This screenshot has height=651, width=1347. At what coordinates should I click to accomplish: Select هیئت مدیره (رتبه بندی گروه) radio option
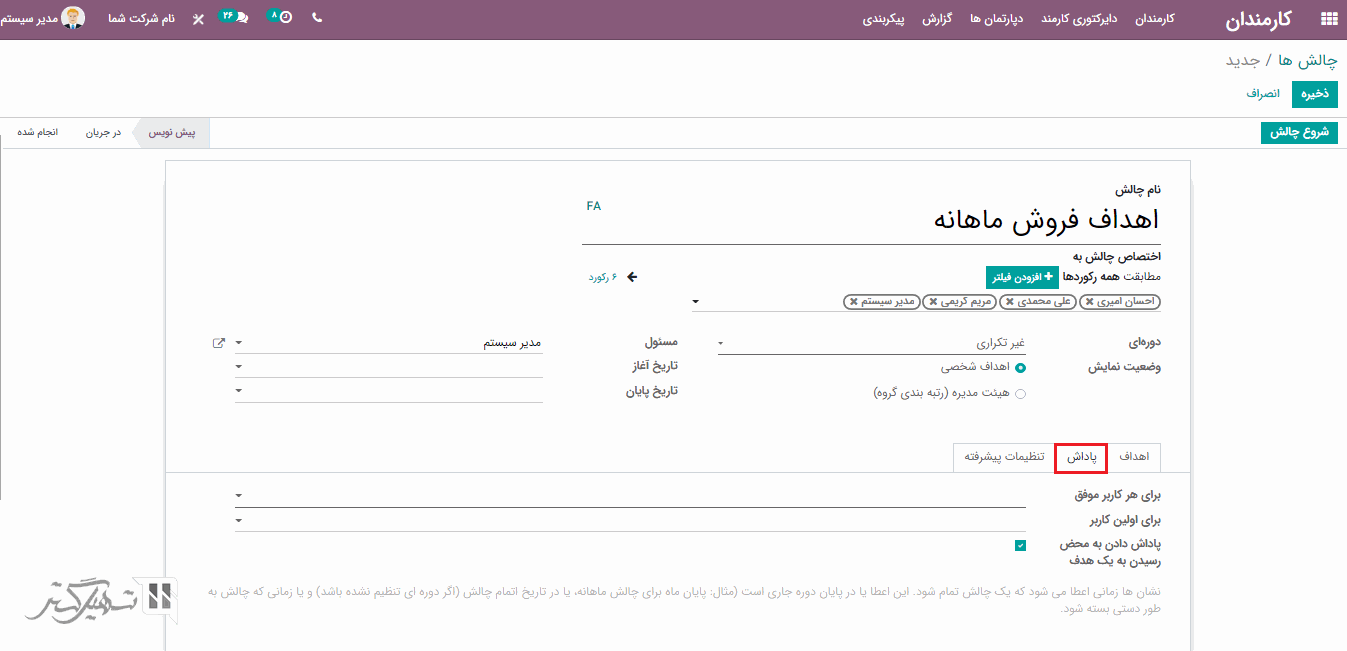[1020, 394]
